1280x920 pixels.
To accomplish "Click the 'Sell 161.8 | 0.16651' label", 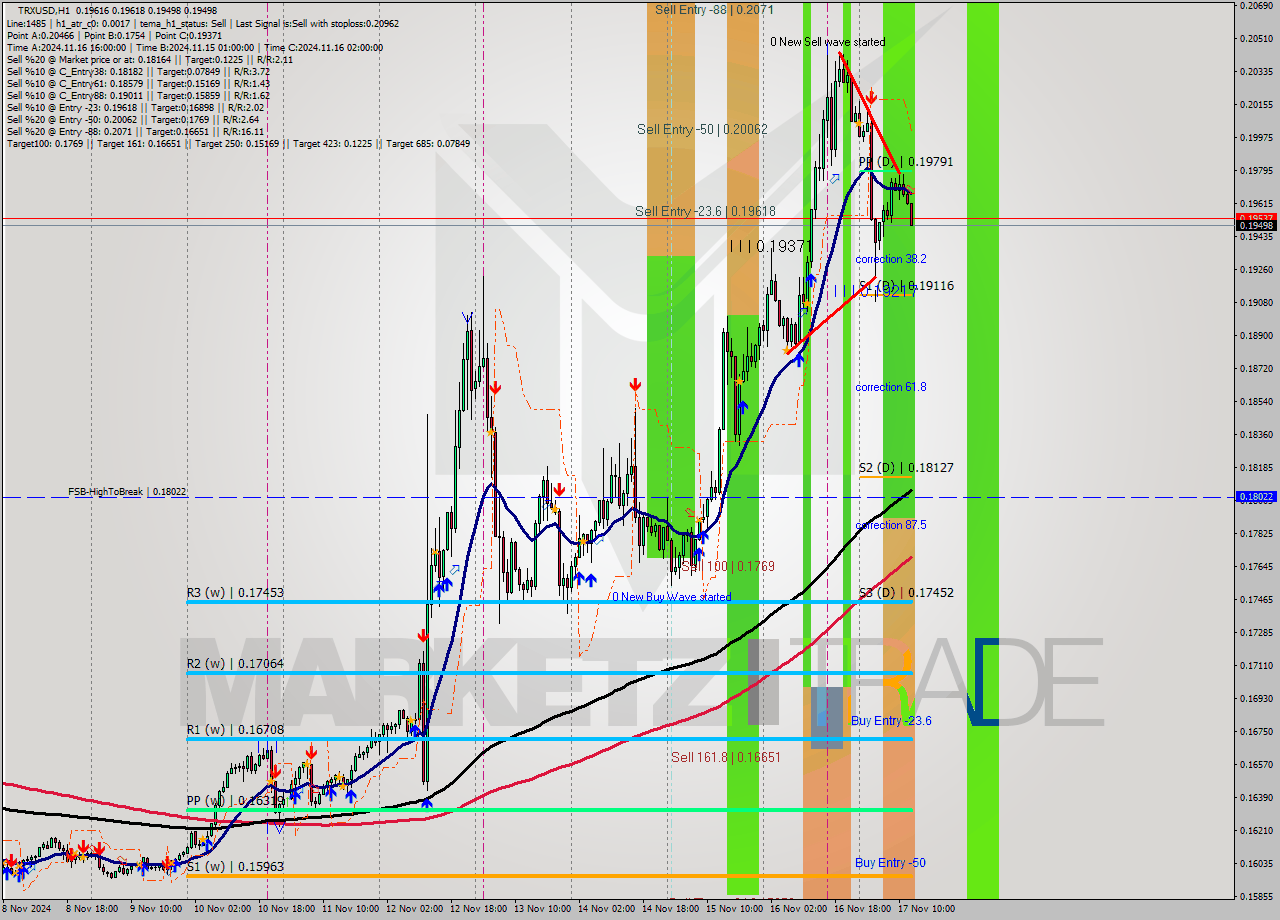I will click(725, 757).
